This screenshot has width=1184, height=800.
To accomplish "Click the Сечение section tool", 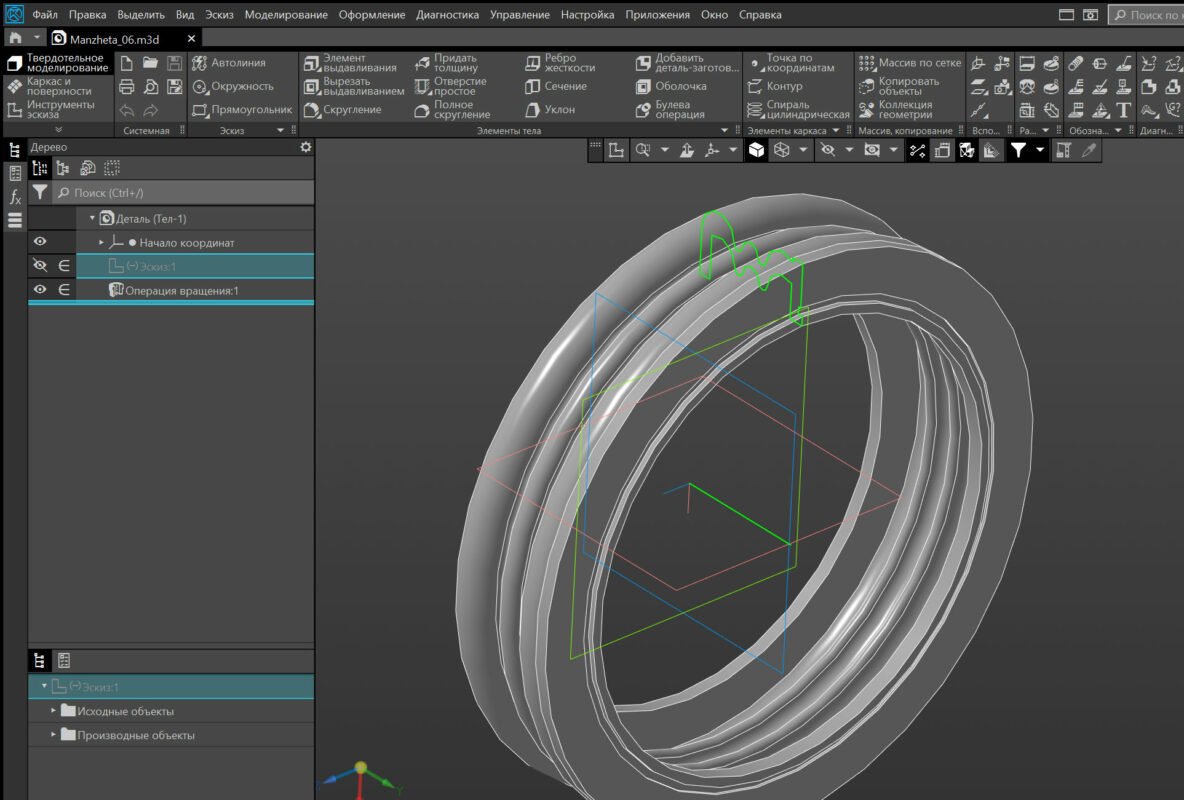I will [556, 86].
